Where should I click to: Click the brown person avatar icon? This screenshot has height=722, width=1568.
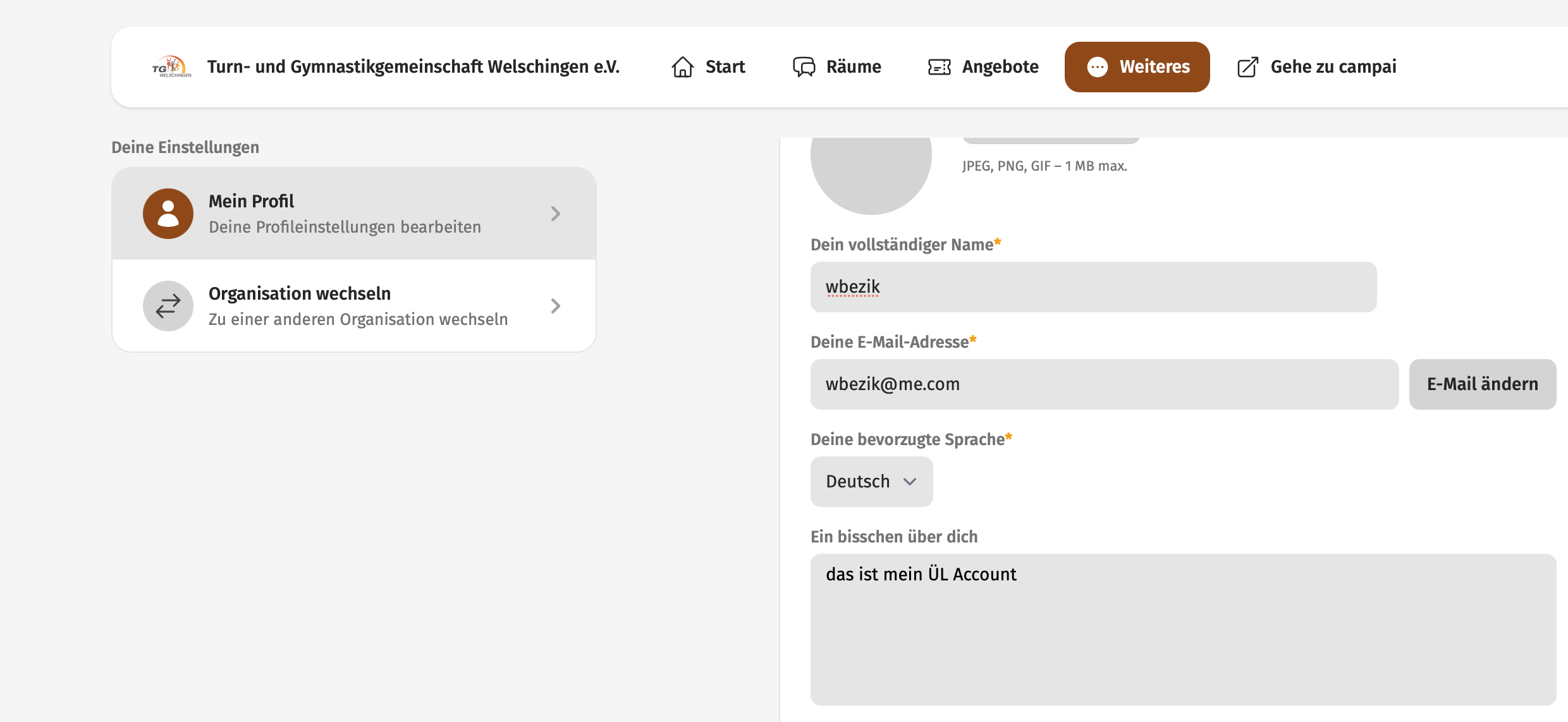[x=168, y=214]
